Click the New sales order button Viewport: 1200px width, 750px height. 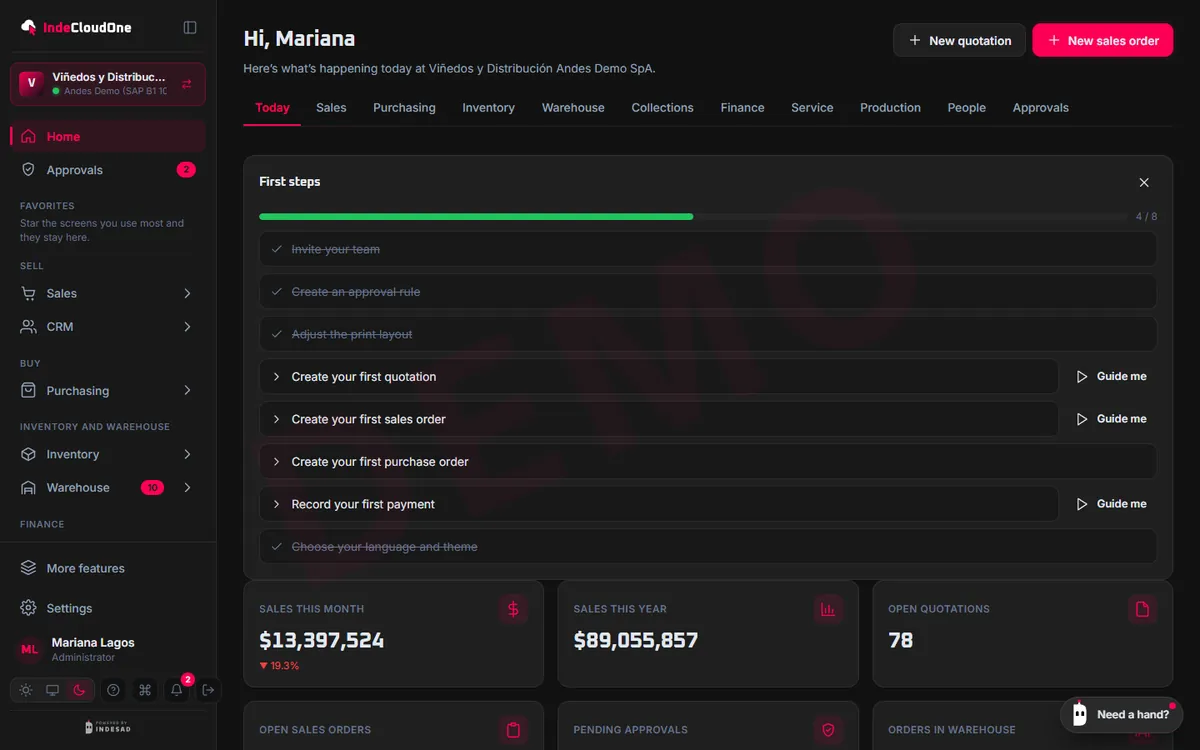(1102, 40)
